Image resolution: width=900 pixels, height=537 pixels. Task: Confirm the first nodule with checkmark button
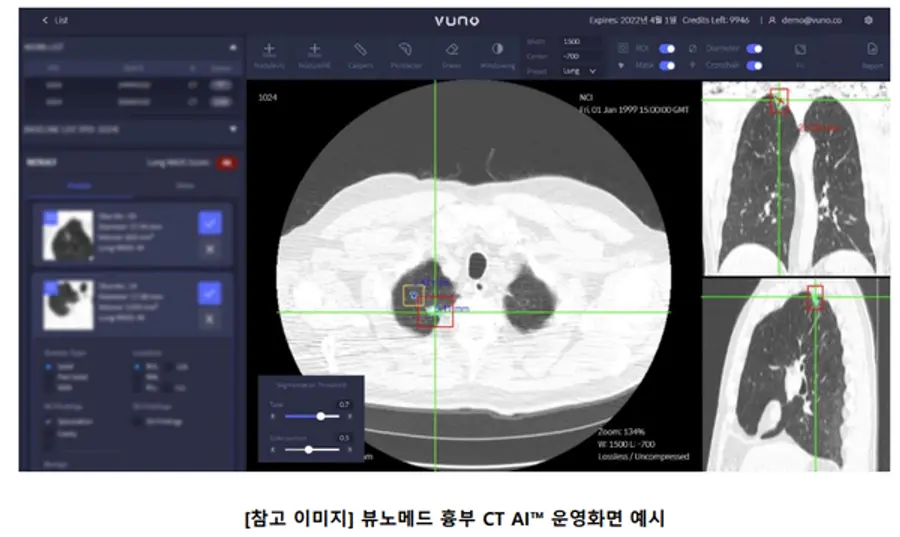point(209,222)
